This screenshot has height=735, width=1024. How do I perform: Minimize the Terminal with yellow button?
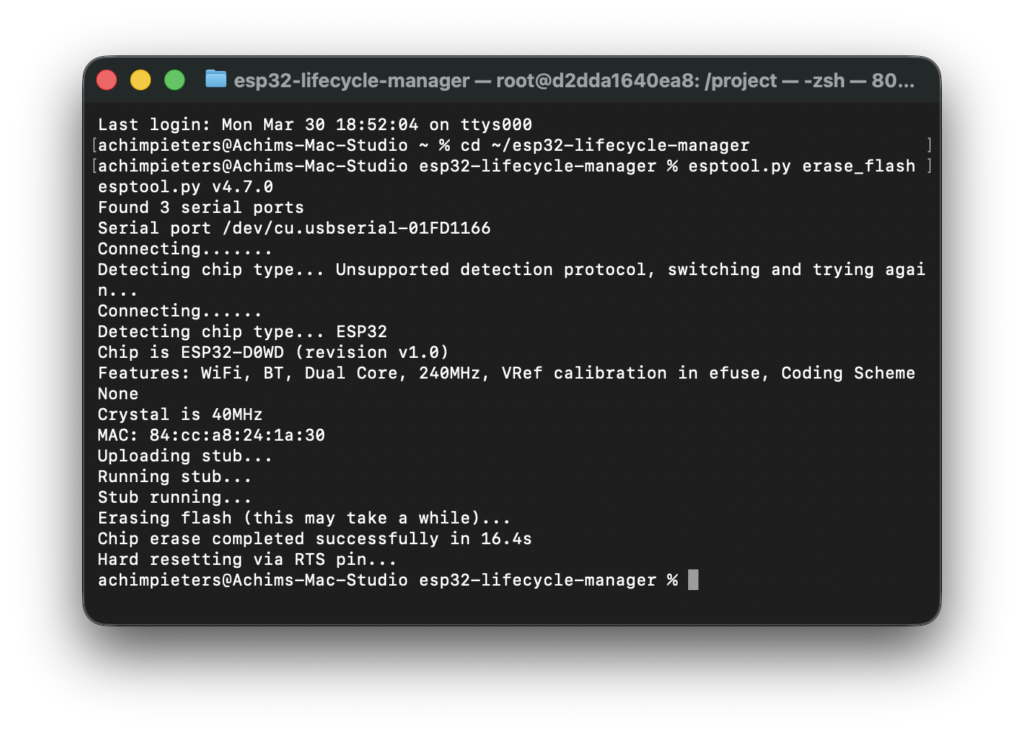[141, 80]
